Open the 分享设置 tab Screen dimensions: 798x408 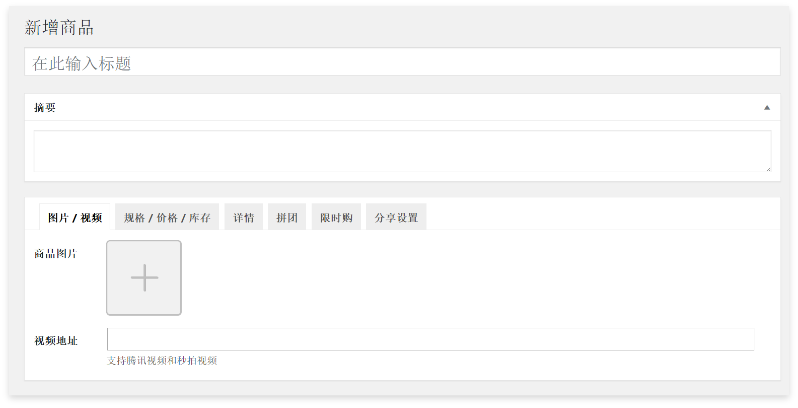click(396, 217)
